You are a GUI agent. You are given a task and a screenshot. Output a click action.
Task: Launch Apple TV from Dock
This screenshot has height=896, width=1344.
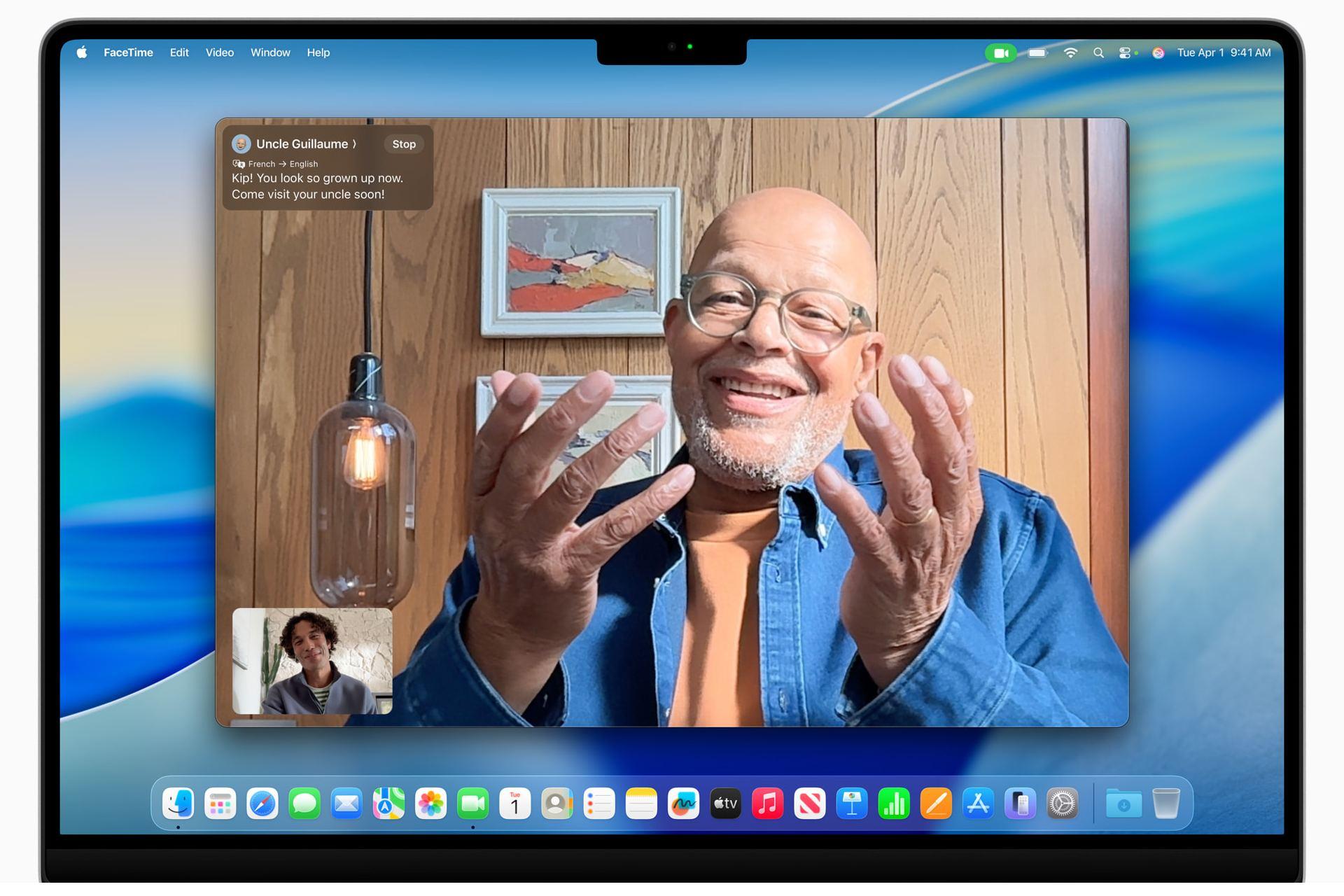click(x=725, y=804)
